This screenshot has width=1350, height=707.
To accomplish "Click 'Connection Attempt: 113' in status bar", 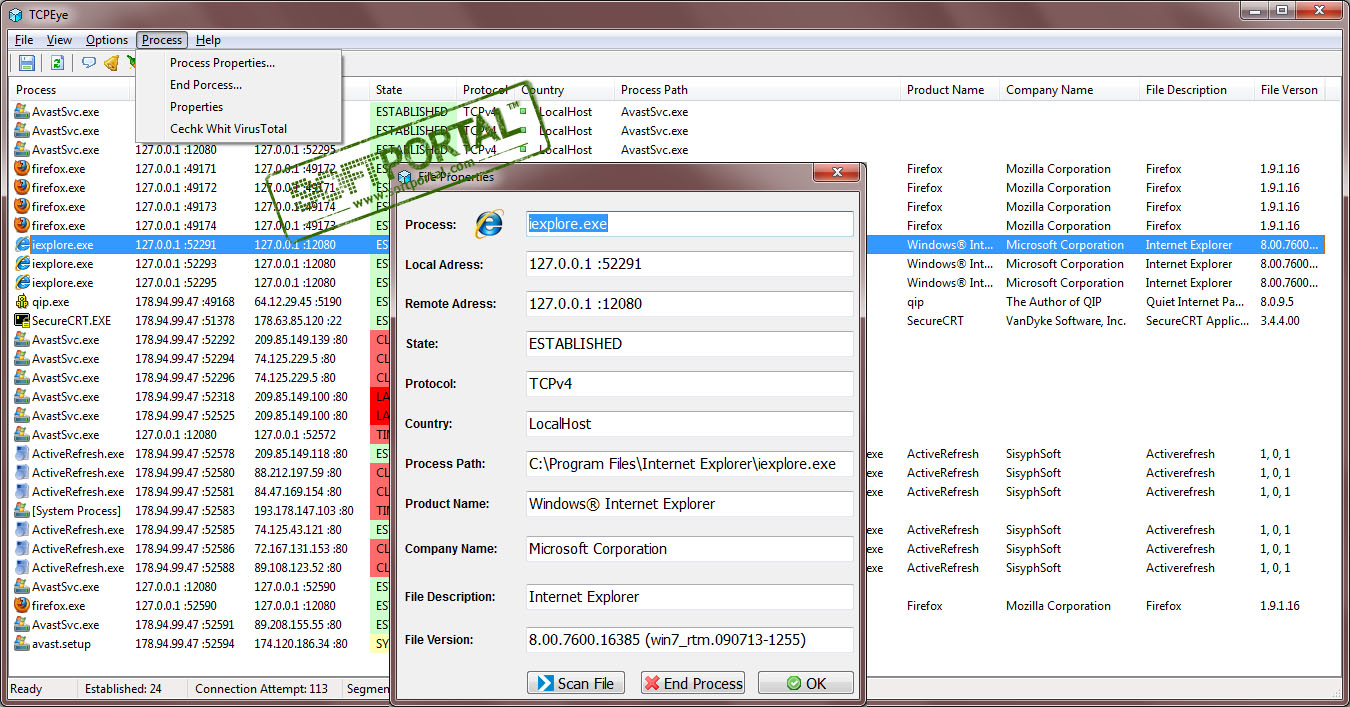I will (261, 689).
